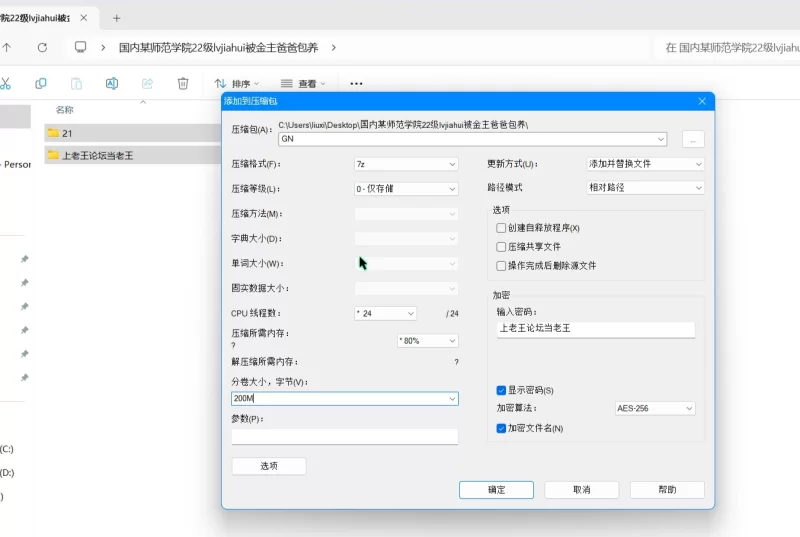800x537 pixels.
Task: Click the Rename icon in Explorer toolbar
Action: 112,84
